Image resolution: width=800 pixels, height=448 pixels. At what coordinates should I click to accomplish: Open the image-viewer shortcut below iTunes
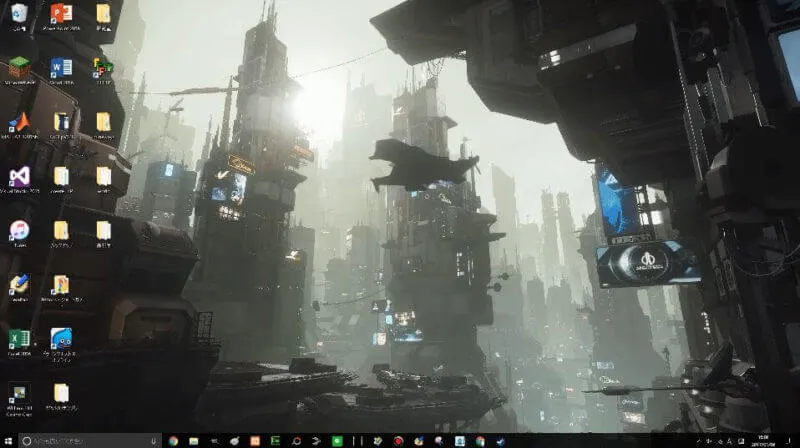coord(19,286)
